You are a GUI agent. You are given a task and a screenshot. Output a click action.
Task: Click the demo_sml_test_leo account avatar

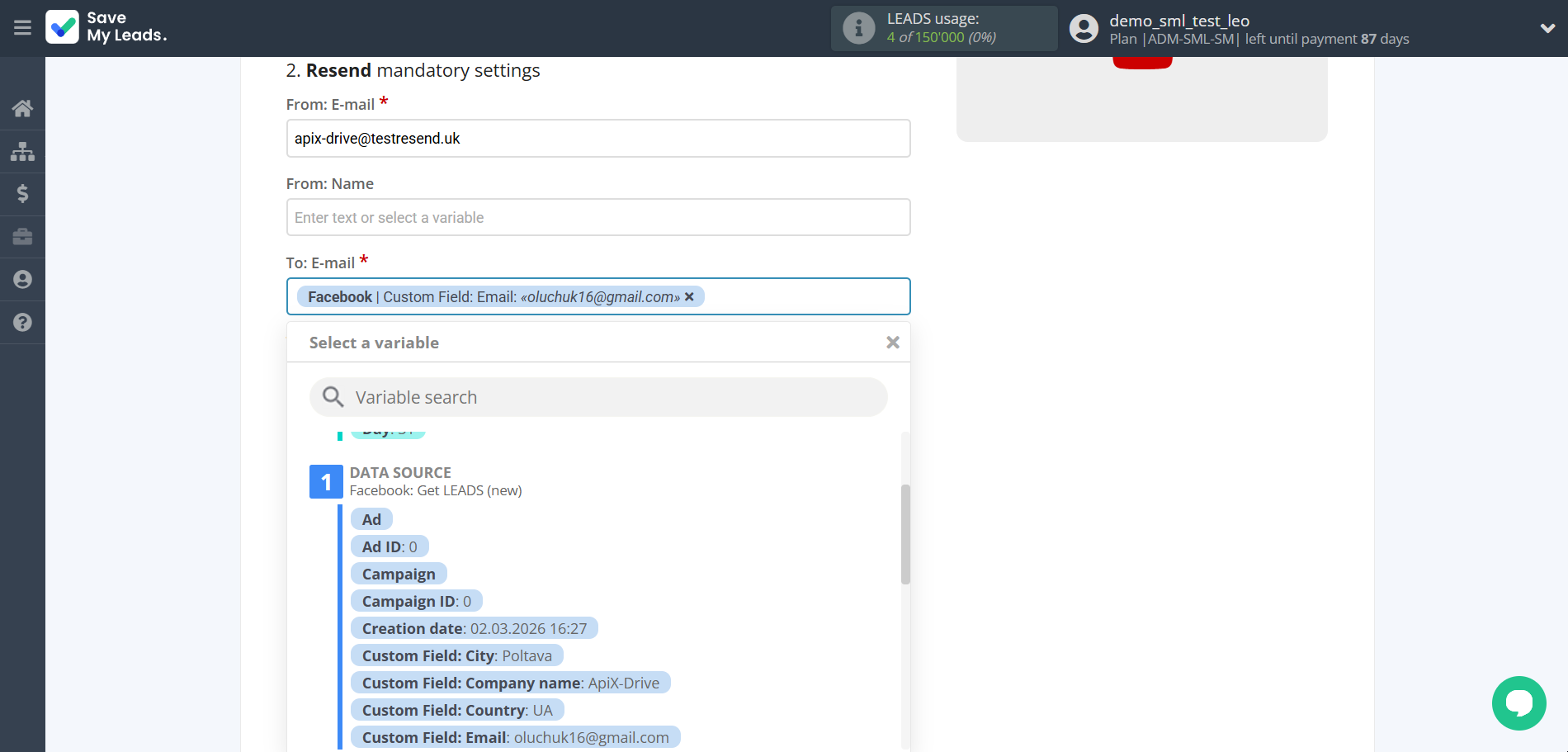point(1083,27)
